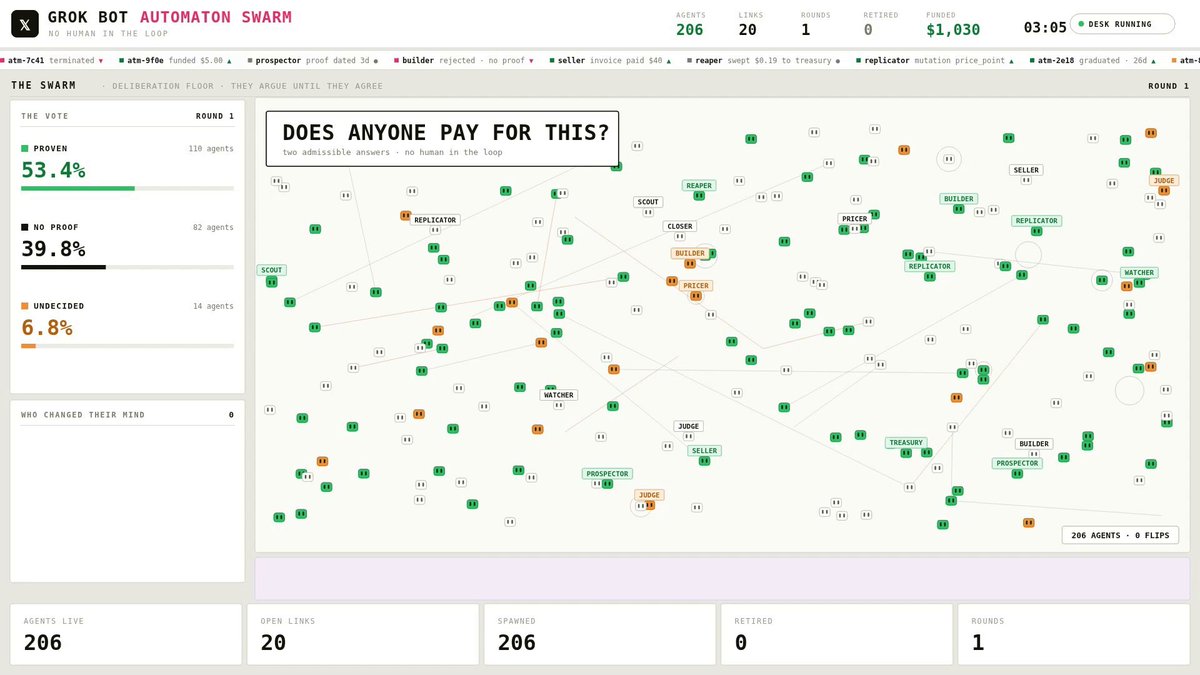The height and width of the screenshot is (675, 1200).
Task: Click the 03:05 timer
Action: coord(1045,28)
